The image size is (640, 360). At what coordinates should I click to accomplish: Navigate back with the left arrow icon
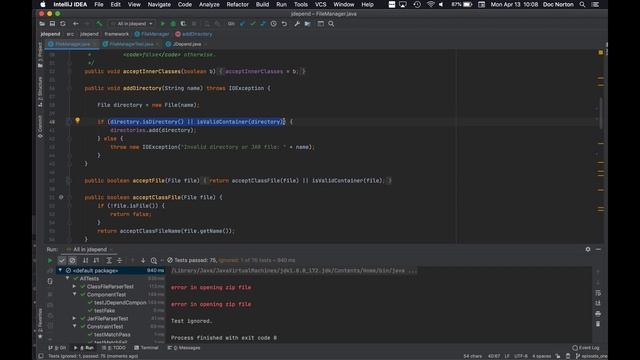[76, 24]
